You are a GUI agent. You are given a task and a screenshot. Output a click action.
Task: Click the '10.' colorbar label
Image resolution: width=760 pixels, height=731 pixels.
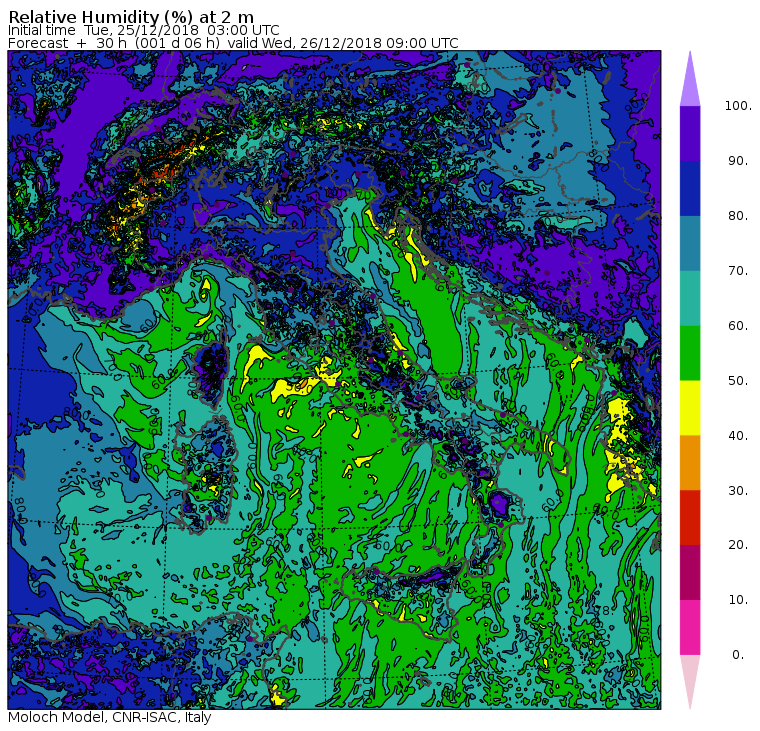coord(738,600)
